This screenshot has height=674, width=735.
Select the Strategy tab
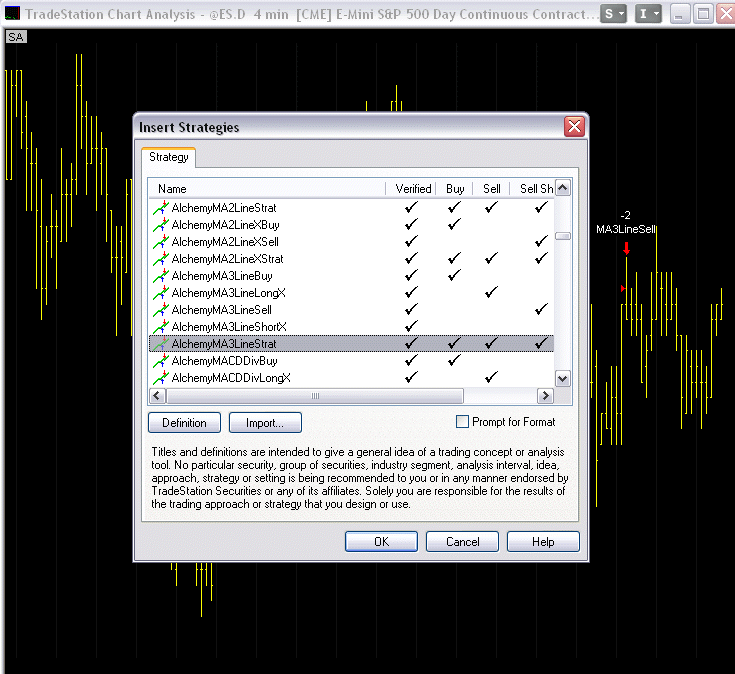coord(168,157)
